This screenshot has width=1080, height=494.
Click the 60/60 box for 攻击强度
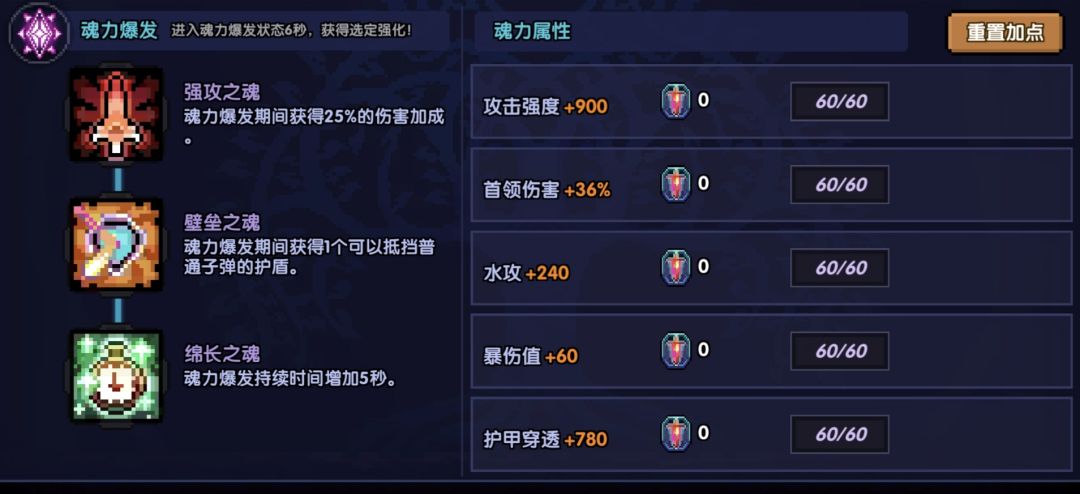pos(840,102)
